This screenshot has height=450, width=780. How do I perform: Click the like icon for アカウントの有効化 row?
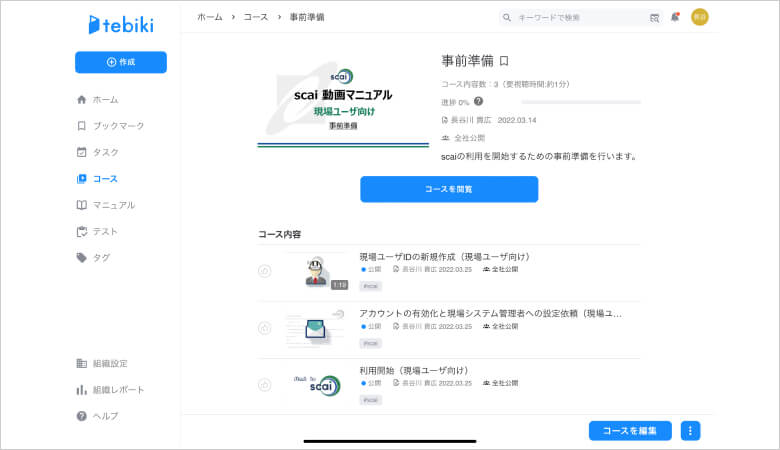point(265,328)
